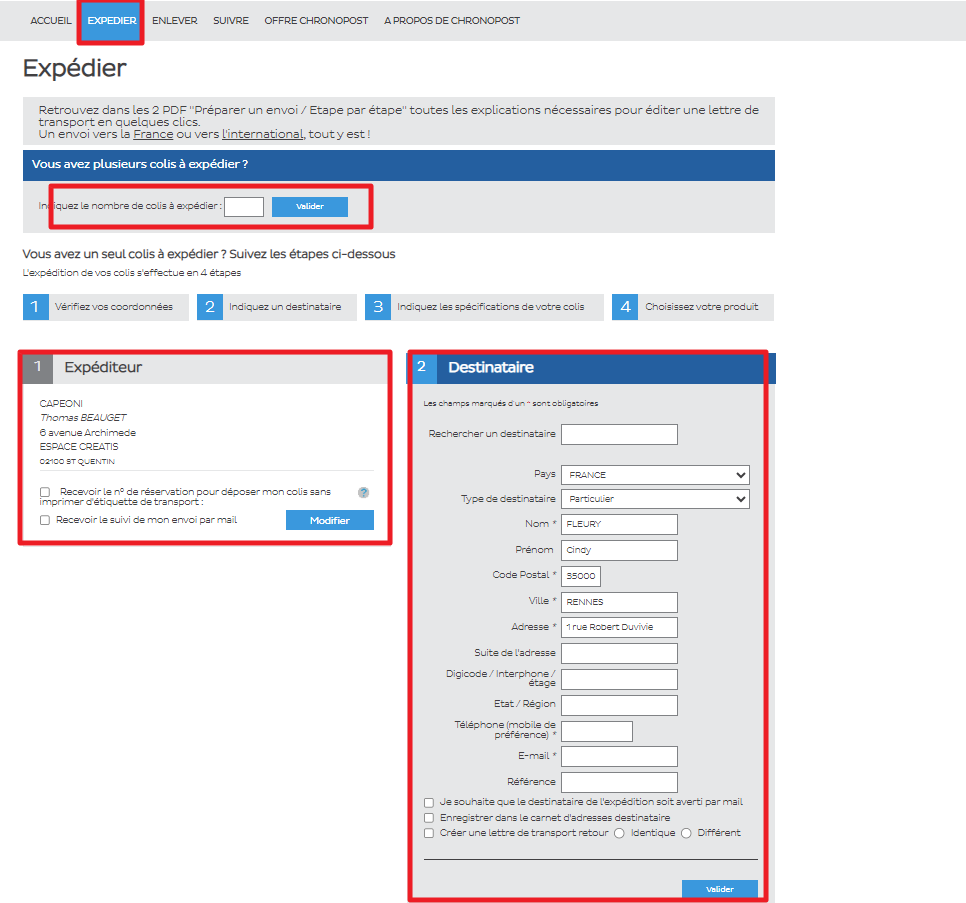
Task: Open the Pays dropdown showing FRANCE
Action: coord(656,475)
